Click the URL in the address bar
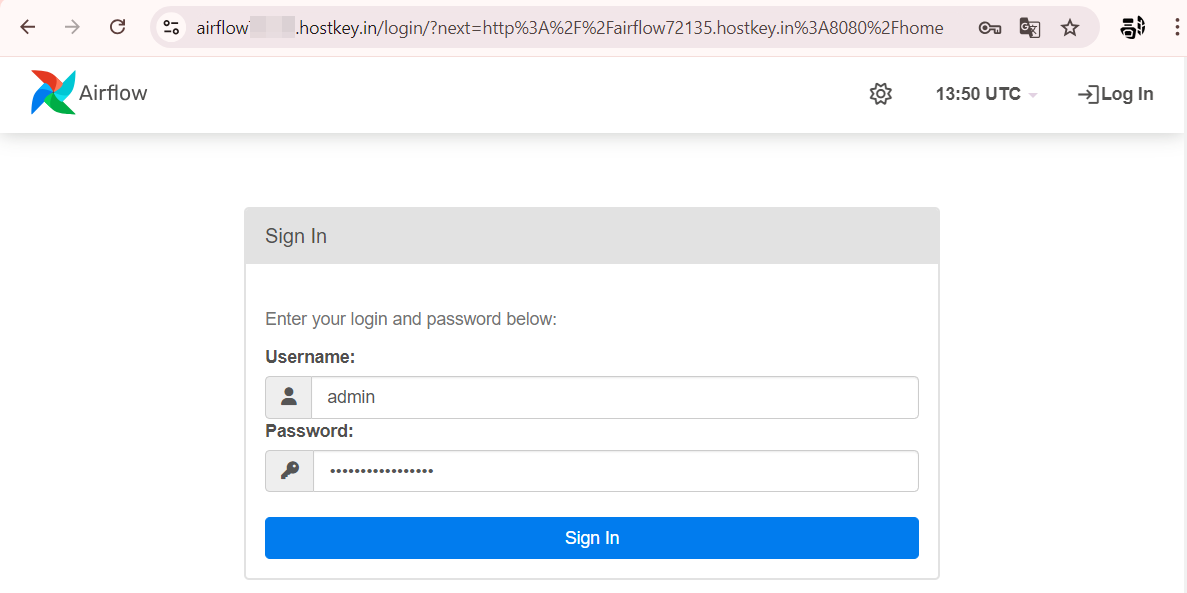This screenshot has height=593, width=1187. pos(570,28)
